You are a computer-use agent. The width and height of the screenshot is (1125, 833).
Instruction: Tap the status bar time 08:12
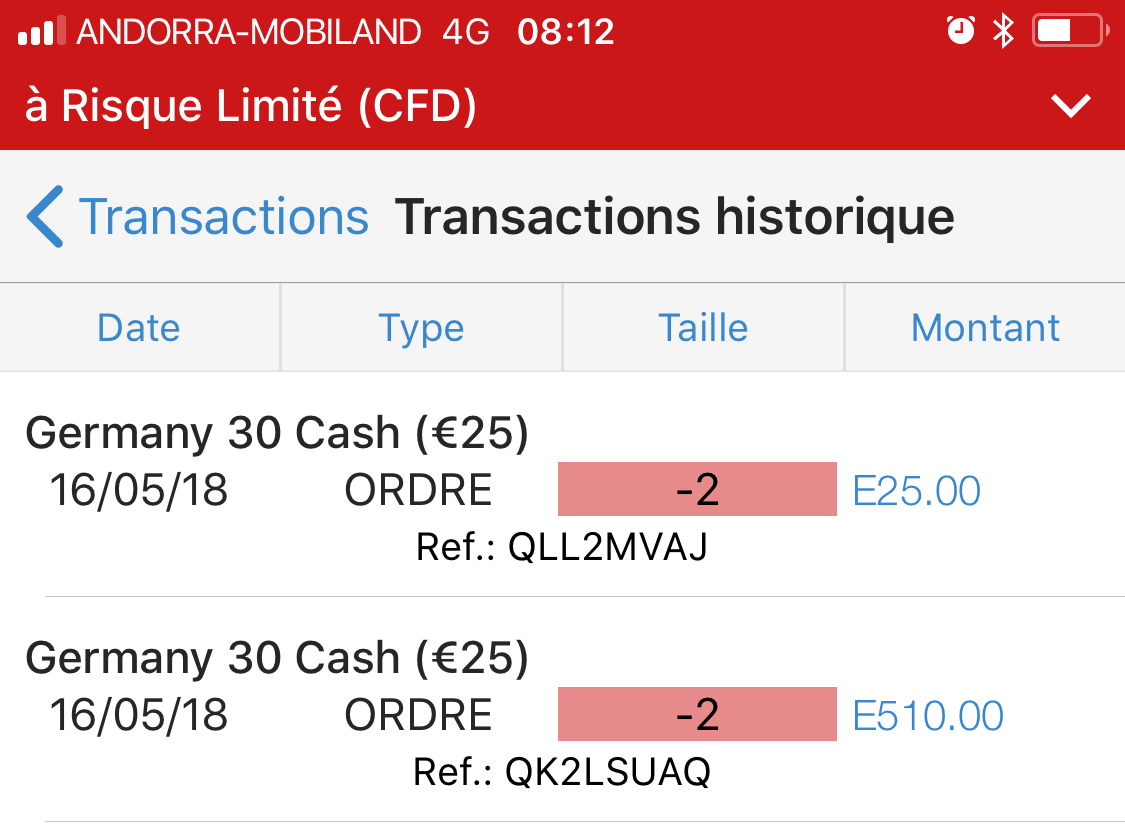[x=565, y=32]
